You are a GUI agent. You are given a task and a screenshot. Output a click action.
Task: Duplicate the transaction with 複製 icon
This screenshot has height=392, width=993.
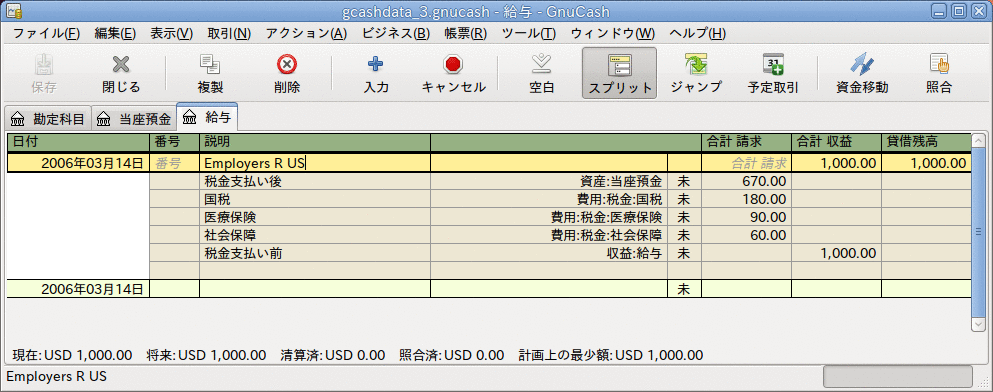click(210, 64)
